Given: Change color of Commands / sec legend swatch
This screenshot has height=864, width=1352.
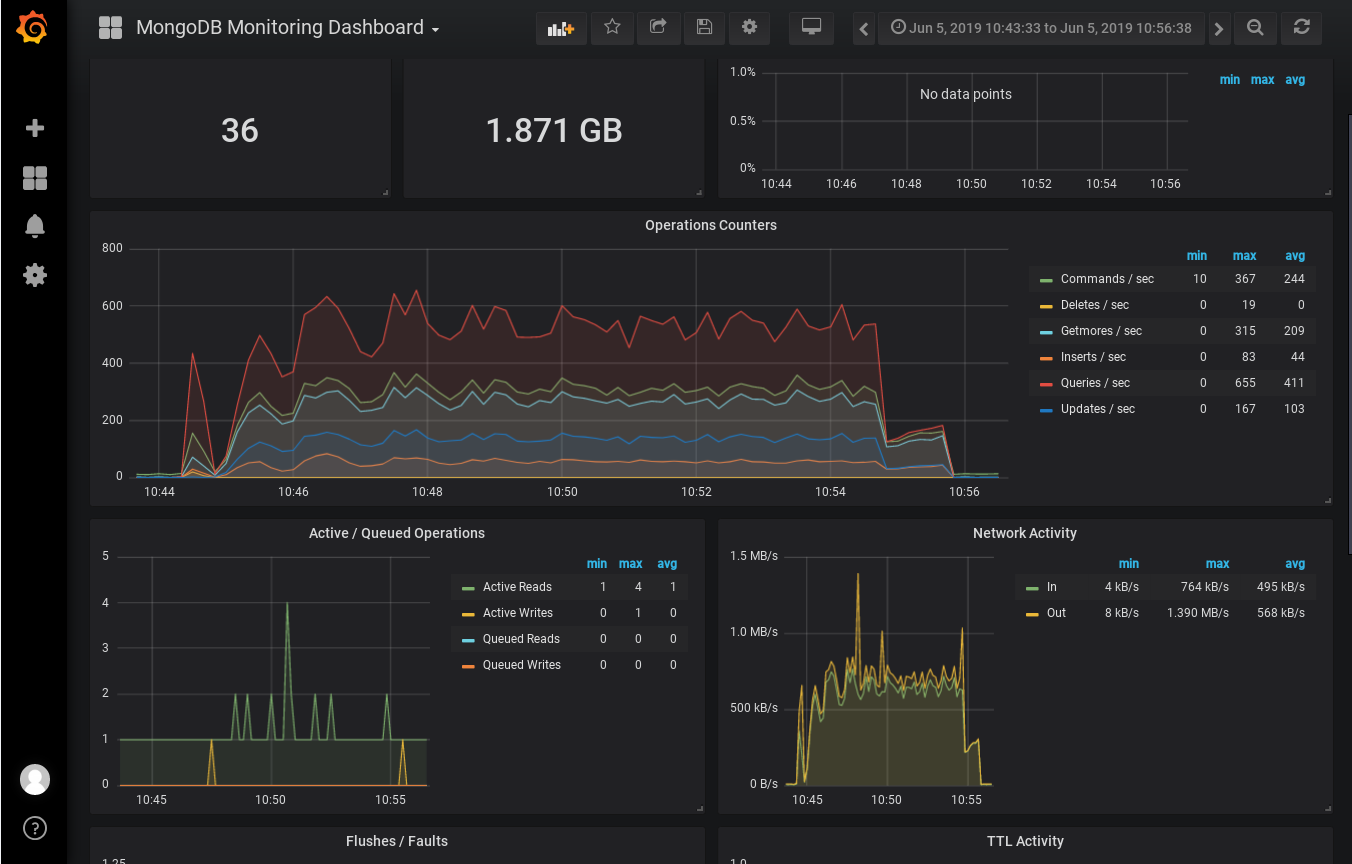Looking at the screenshot, I should coord(1046,280).
